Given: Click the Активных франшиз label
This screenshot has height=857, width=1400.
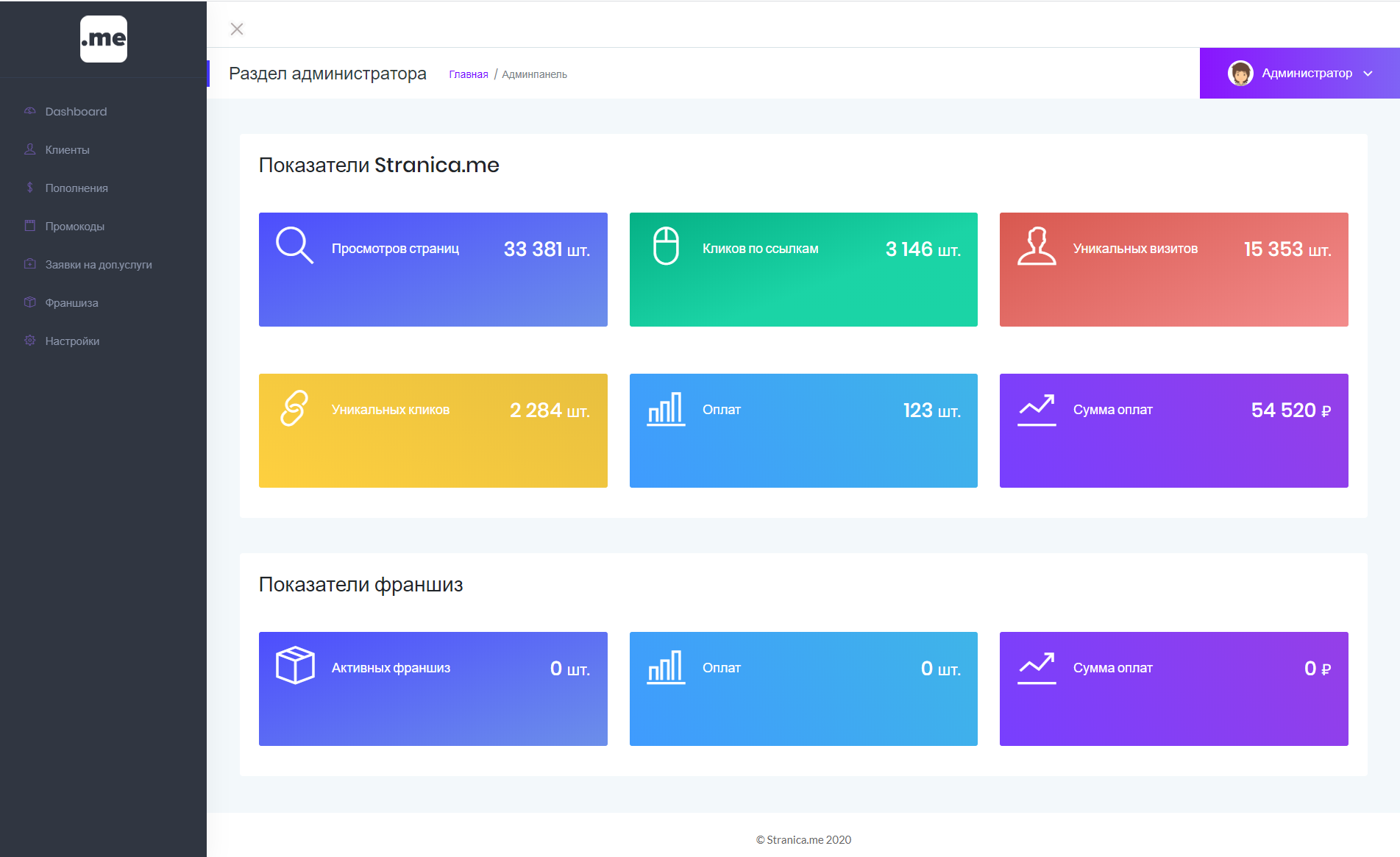Looking at the screenshot, I should [x=391, y=668].
